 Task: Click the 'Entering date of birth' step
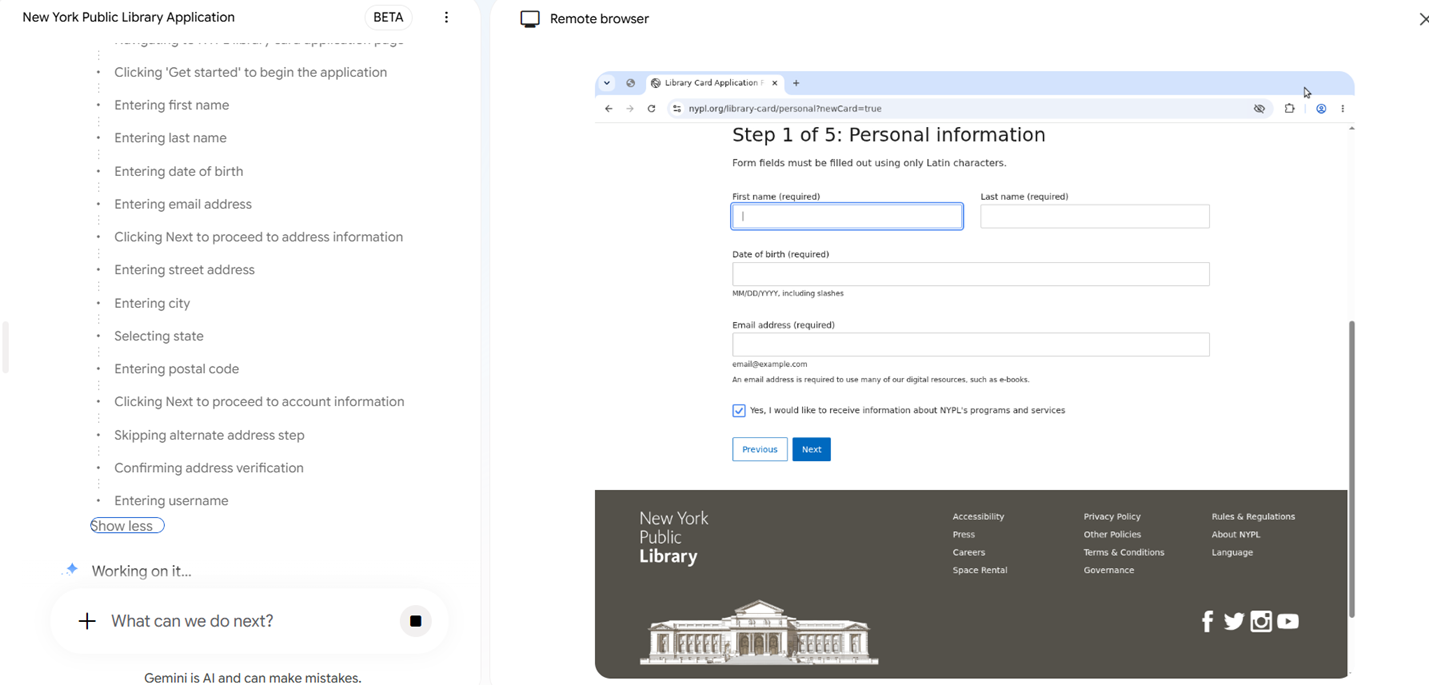178,171
